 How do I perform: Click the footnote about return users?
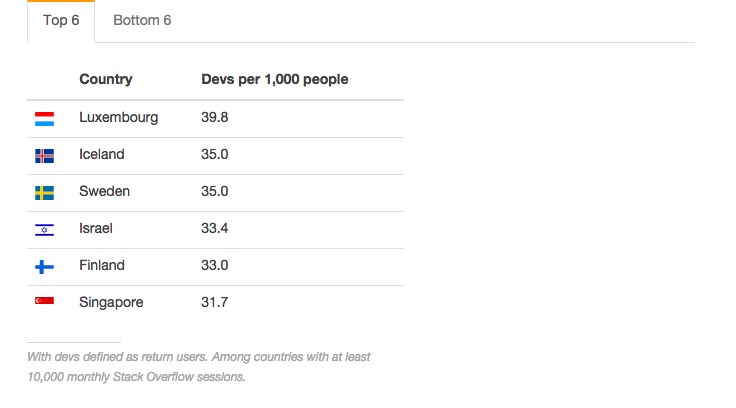coord(199,367)
